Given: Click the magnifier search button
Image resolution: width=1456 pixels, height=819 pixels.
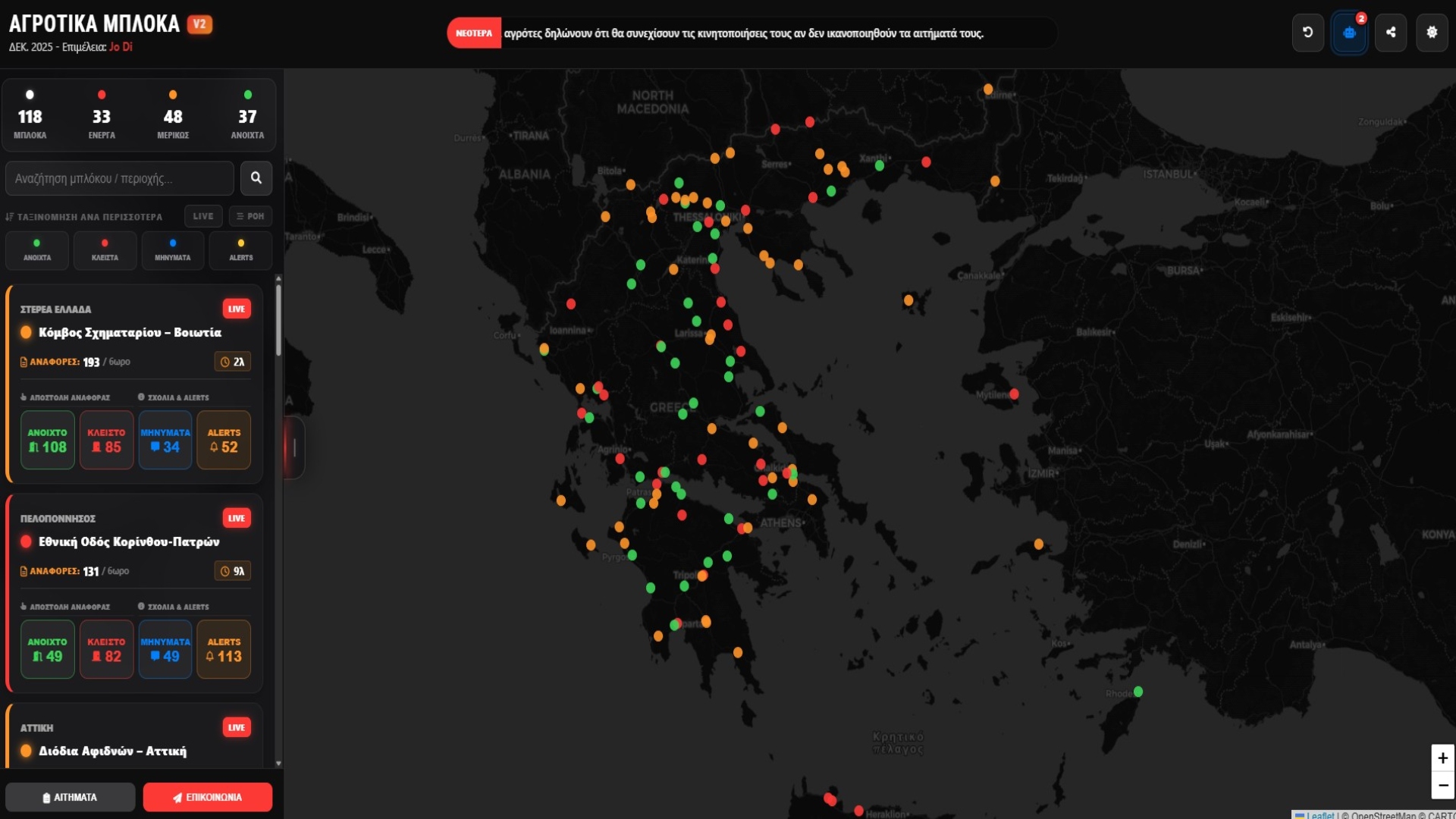Looking at the screenshot, I should 256,177.
